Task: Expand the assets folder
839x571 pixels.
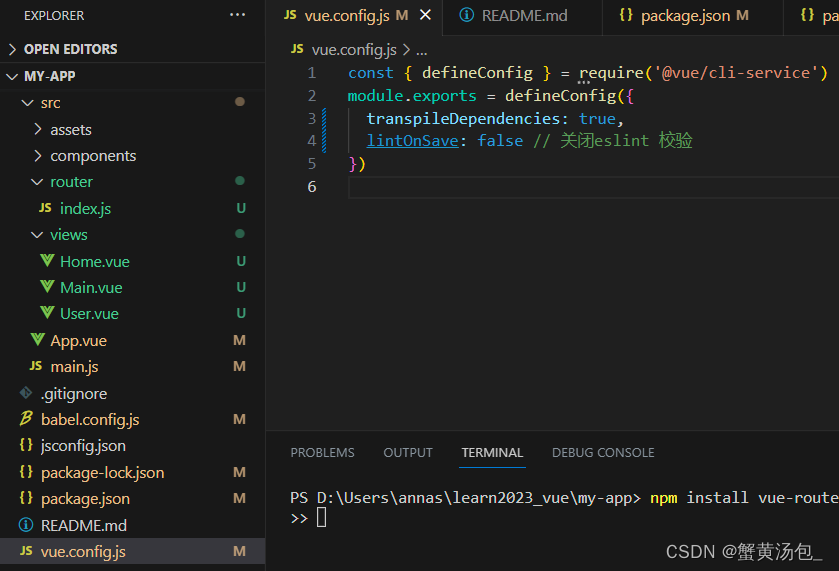Action: [37, 129]
